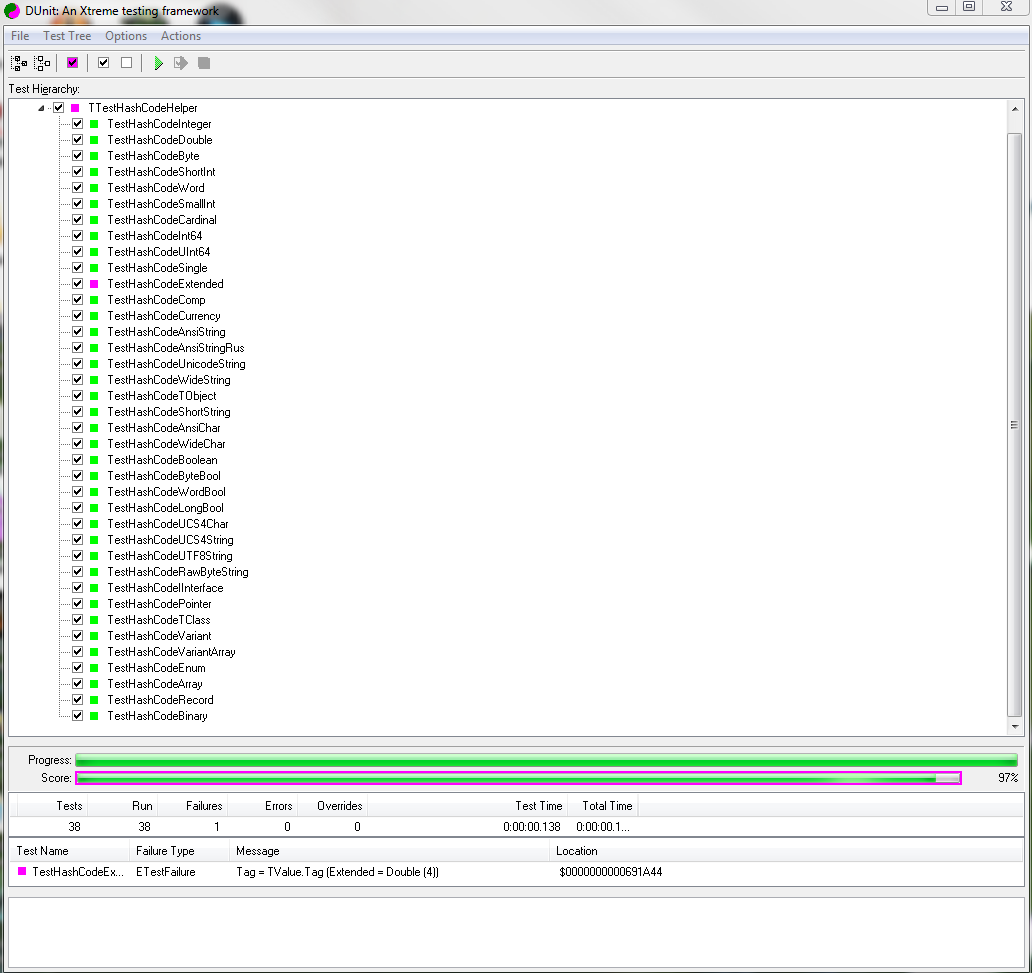Click the test hierarchy vertical scrollbar thumb
The width and height of the screenshot is (1032, 973).
tap(1014, 425)
